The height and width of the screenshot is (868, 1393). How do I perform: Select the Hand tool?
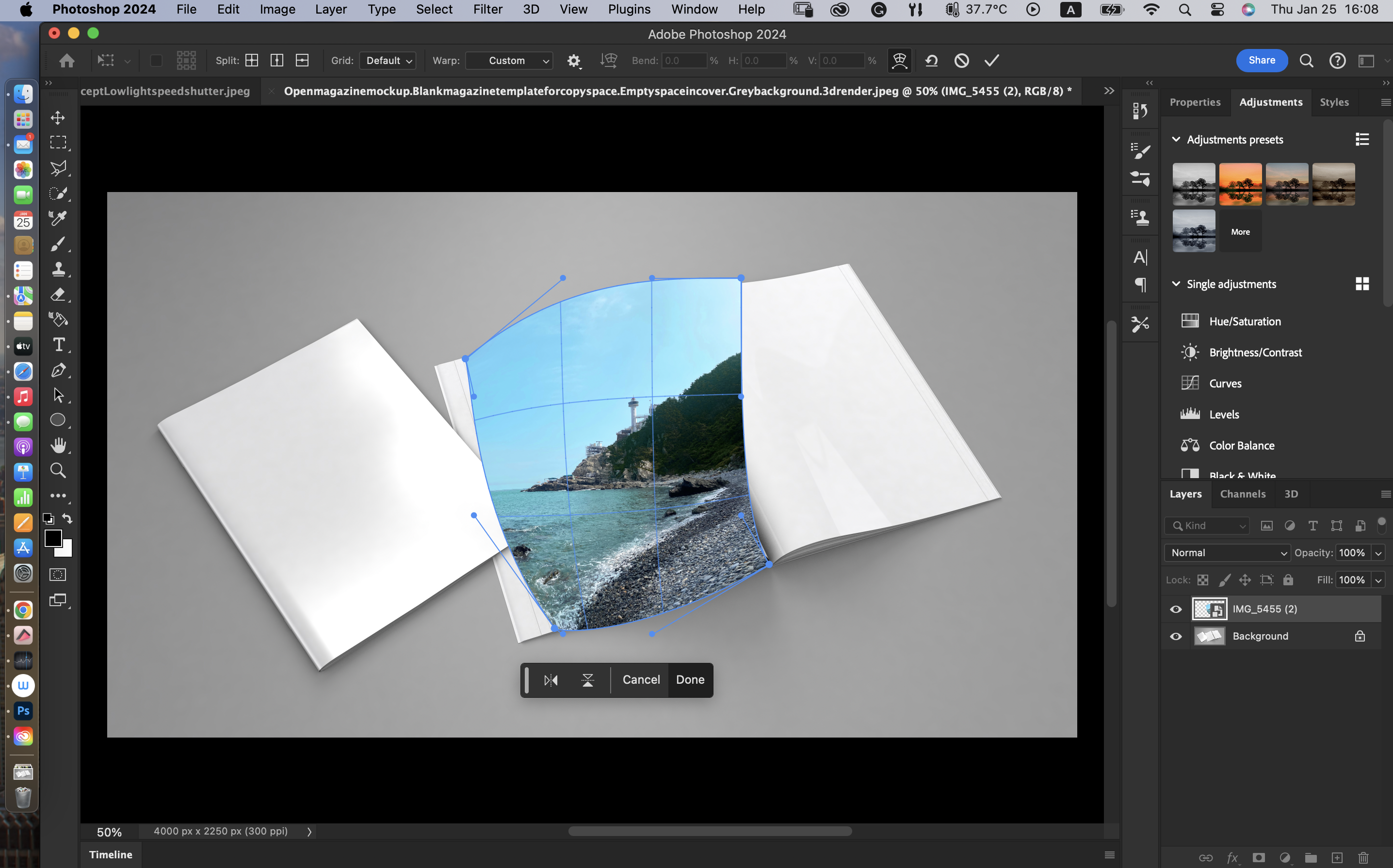coord(58,446)
